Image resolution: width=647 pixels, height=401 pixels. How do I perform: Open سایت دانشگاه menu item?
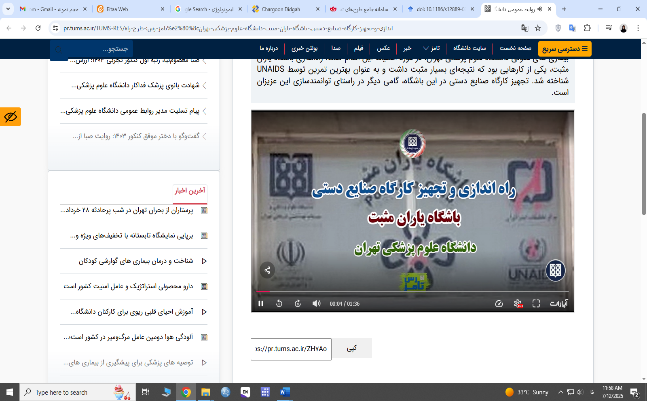tap(470, 48)
